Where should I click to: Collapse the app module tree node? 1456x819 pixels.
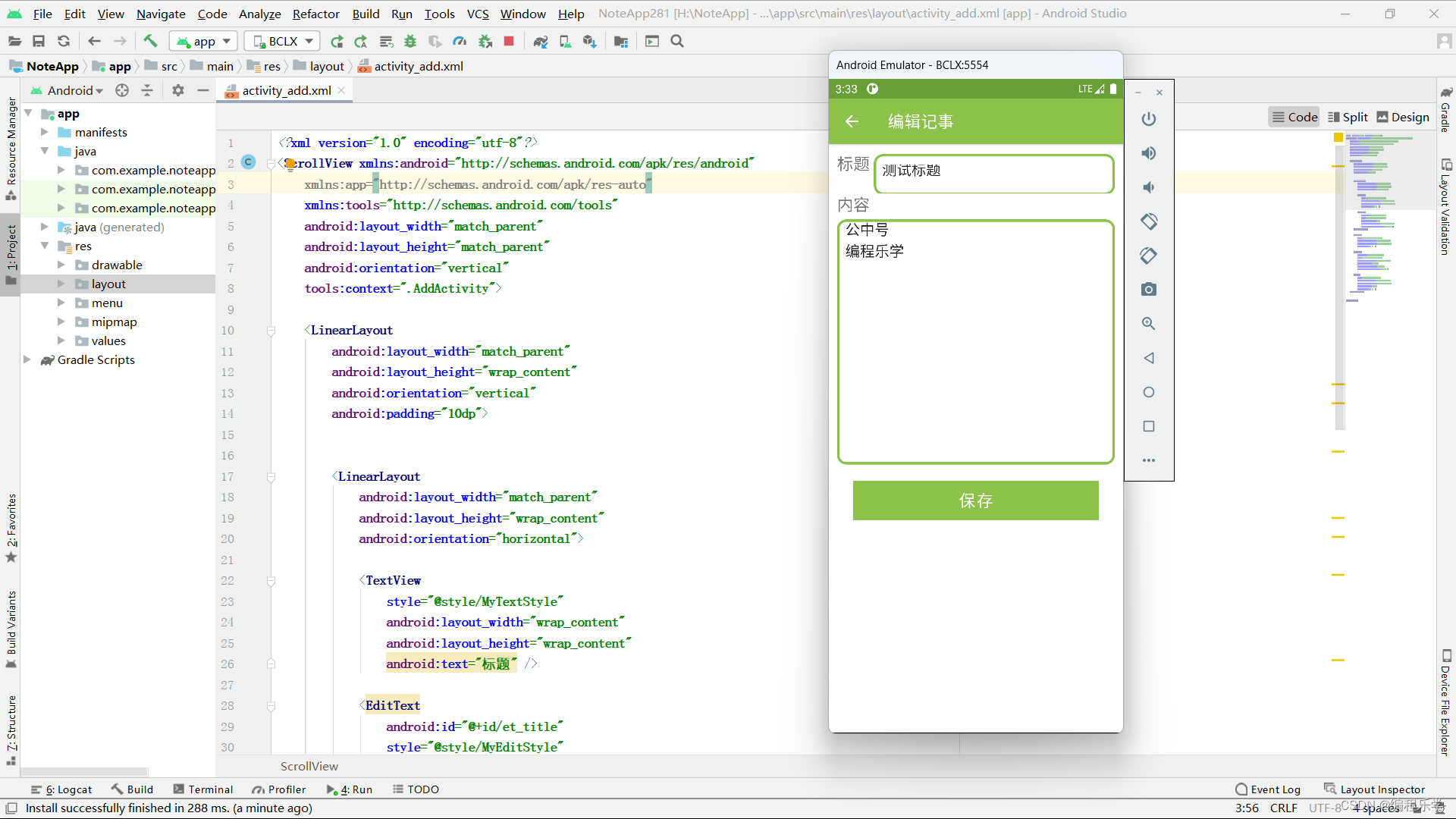coord(28,113)
